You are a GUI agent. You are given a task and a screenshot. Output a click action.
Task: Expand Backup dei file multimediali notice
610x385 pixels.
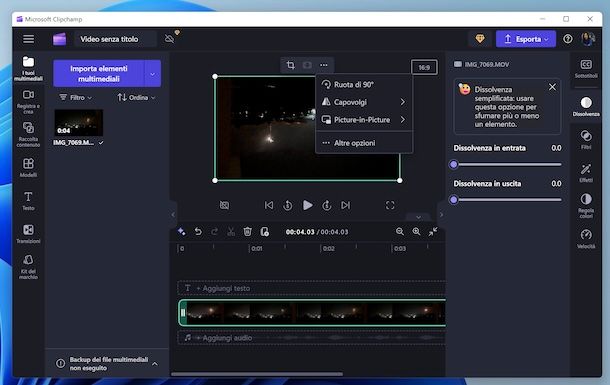(154, 364)
